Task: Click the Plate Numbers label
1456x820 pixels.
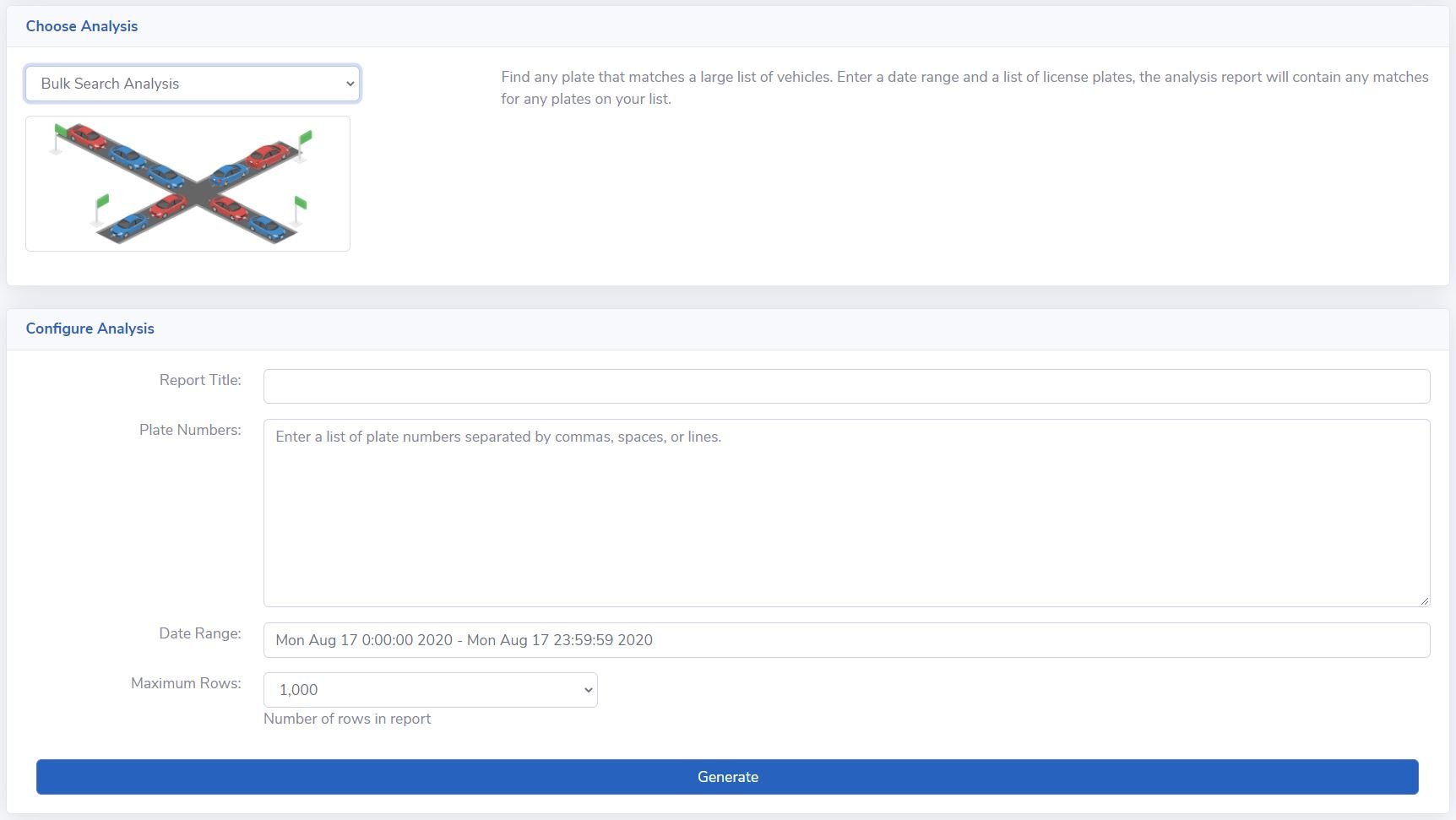Action: point(190,430)
